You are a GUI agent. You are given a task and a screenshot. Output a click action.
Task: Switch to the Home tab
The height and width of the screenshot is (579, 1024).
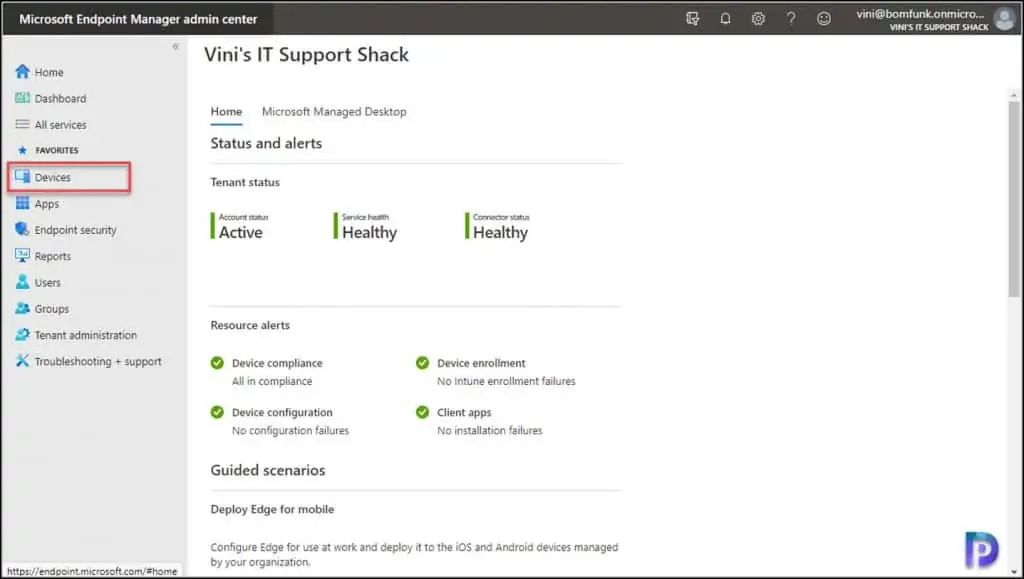[x=226, y=112]
